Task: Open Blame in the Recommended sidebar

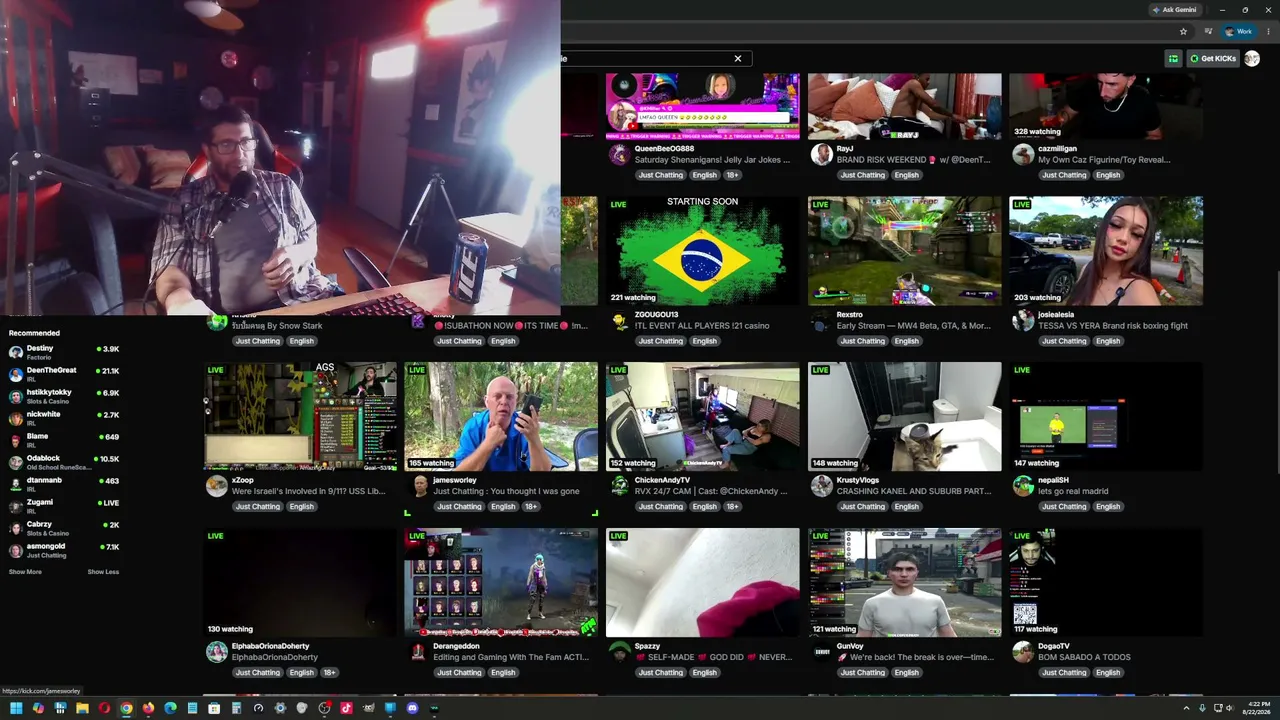Action: click(64, 440)
